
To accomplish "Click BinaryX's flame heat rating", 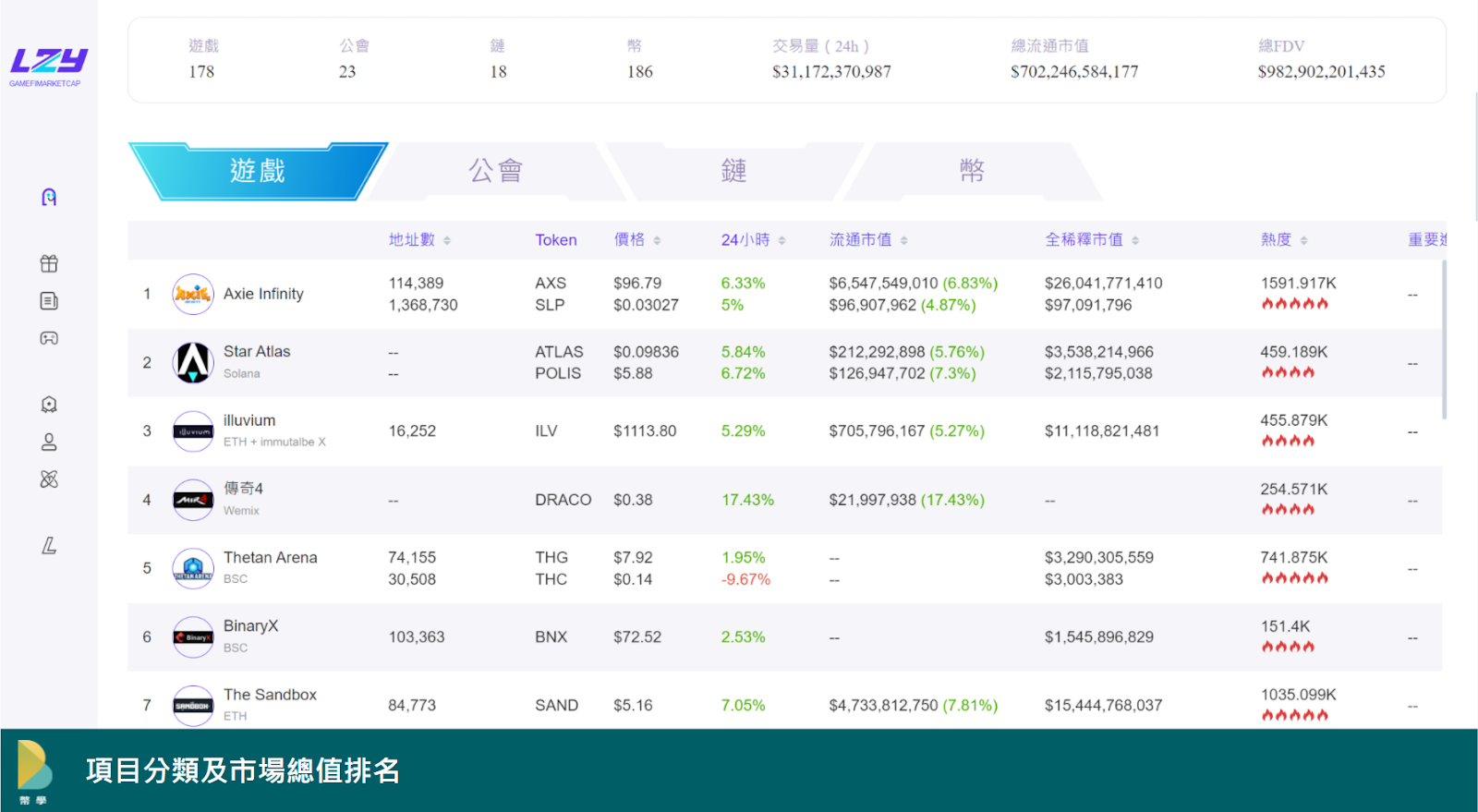I will tap(1289, 647).
